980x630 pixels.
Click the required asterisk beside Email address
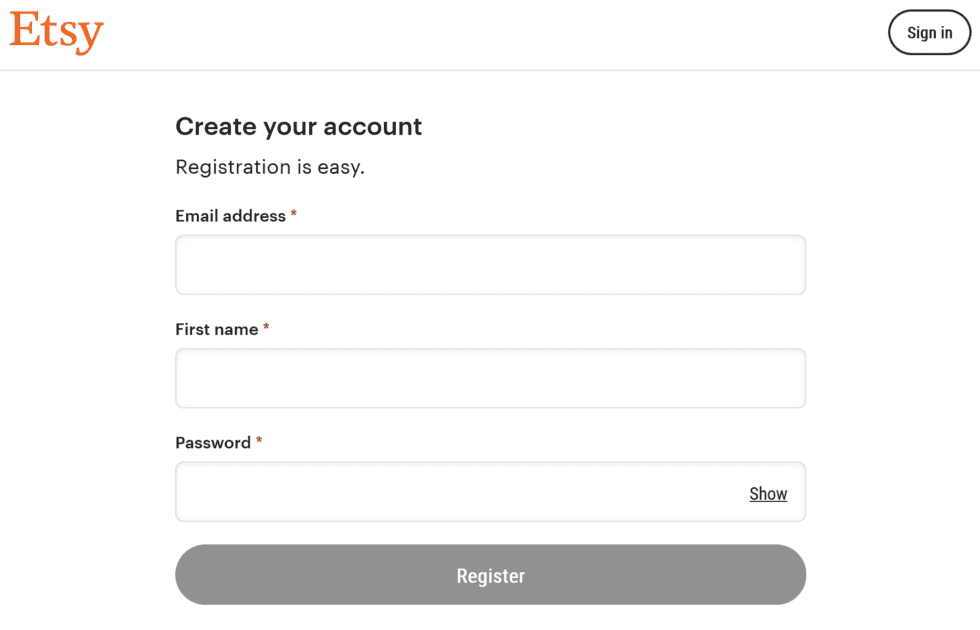[x=294, y=214]
